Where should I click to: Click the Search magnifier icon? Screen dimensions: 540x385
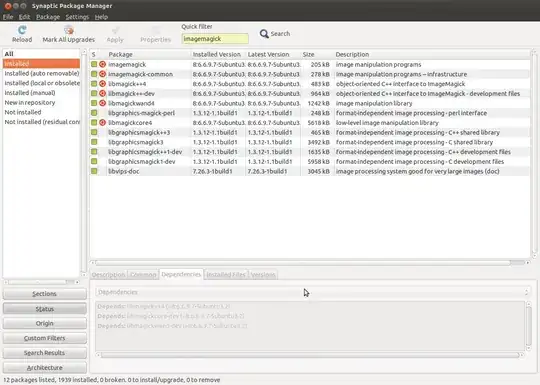pyautogui.click(x=264, y=34)
